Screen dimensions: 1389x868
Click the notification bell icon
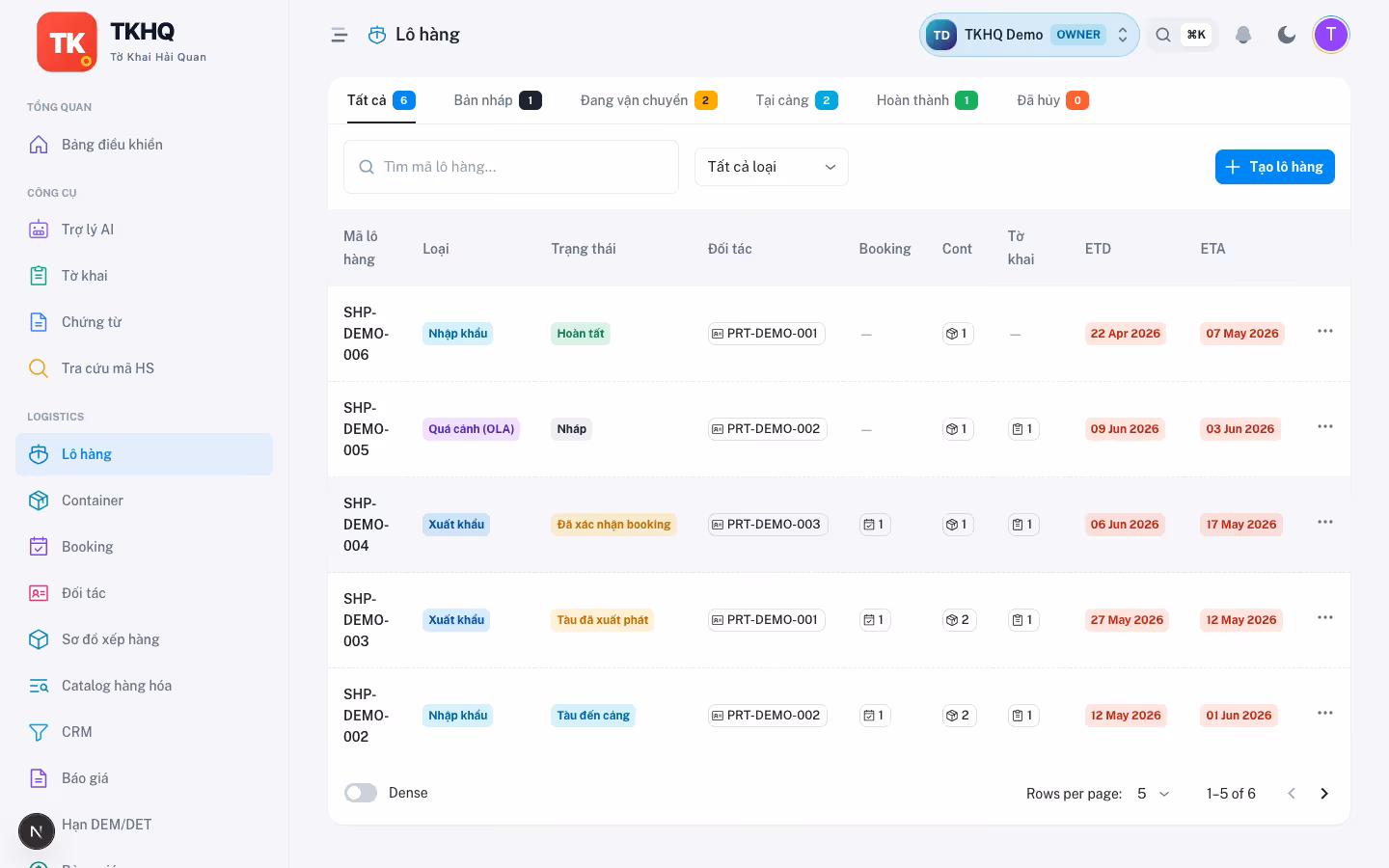click(1243, 35)
